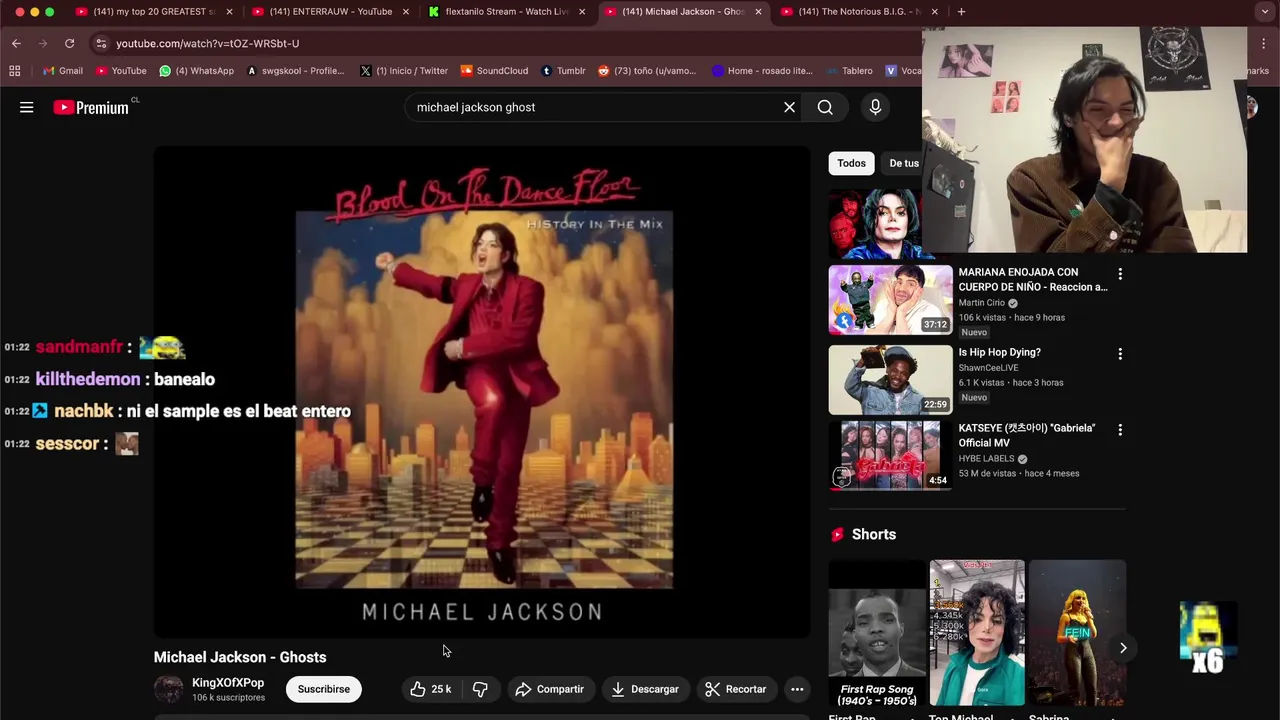Open a new browser tab with plus
This screenshot has height=720, width=1280.
(x=961, y=12)
